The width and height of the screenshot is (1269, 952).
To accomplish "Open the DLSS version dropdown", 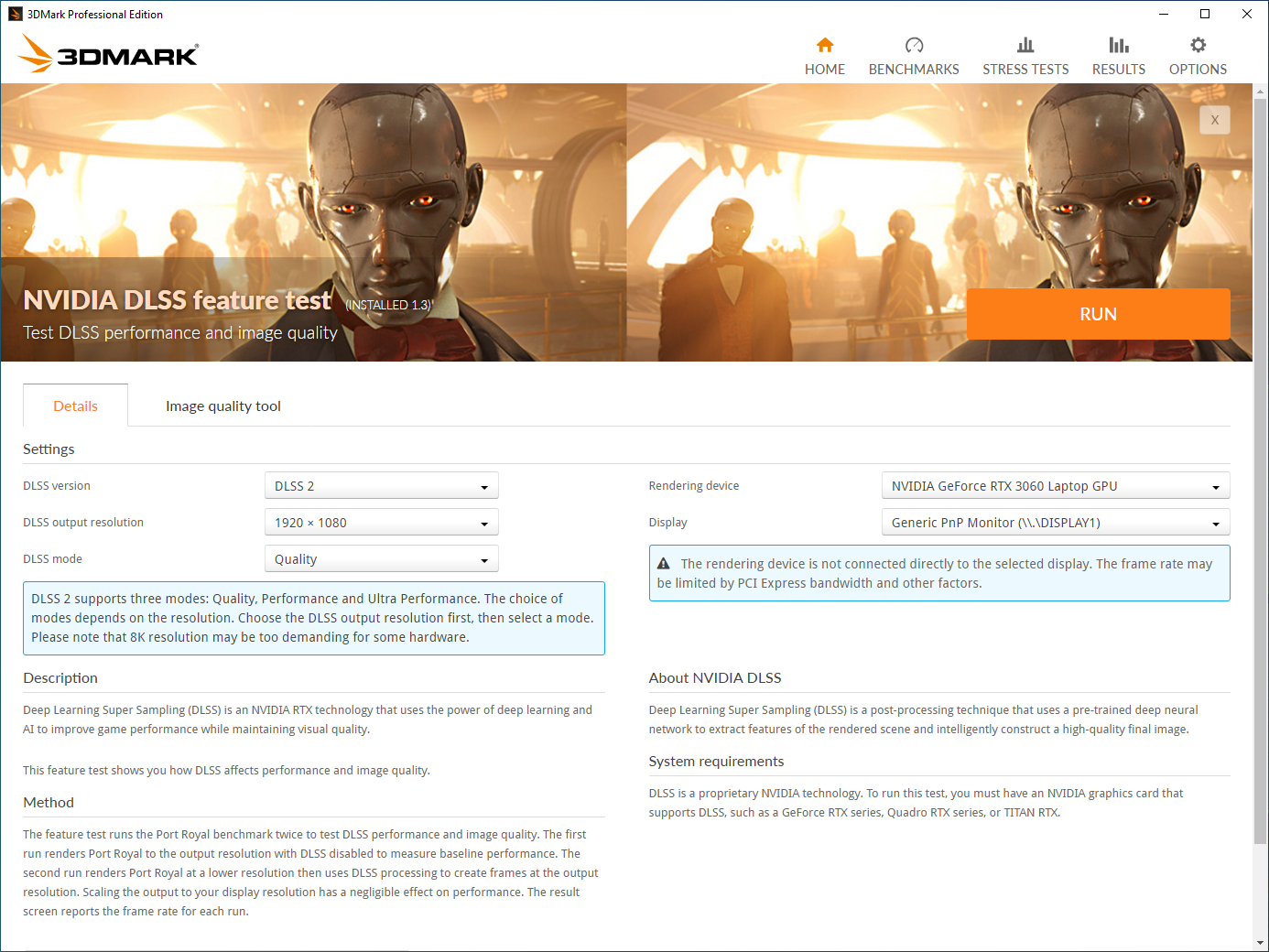I will [x=381, y=486].
